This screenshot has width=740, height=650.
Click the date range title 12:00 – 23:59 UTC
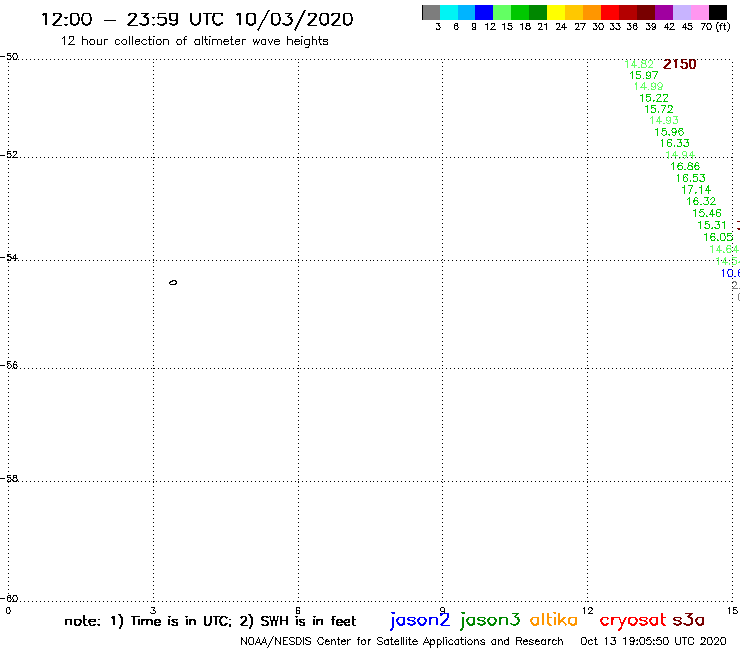tap(197, 19)
